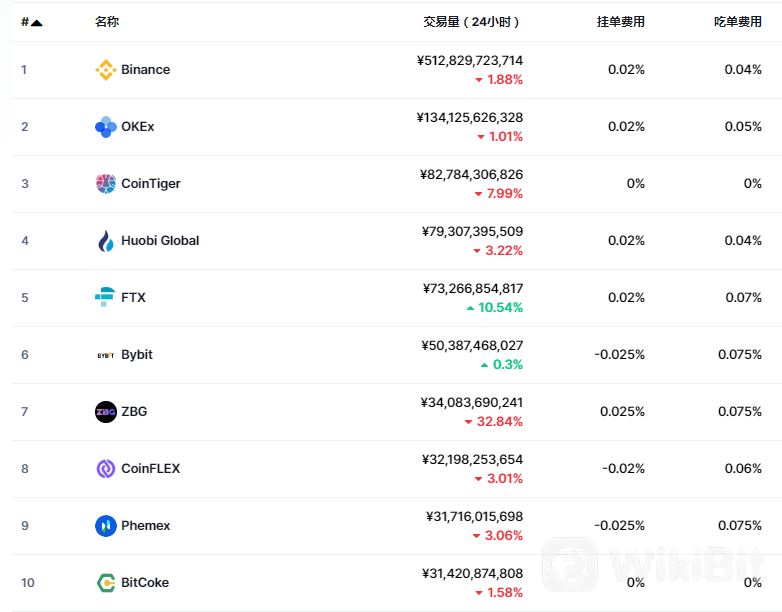Open the CoinTiger logo icon
The height and width of the screenshot is (612, 782).
(x=106, y=184)
